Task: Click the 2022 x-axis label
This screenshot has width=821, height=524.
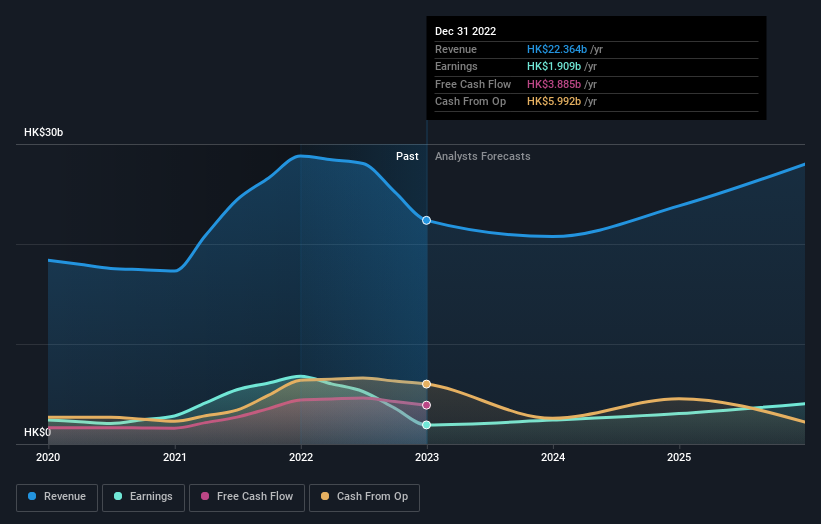Action: click(x=301, y=458)
